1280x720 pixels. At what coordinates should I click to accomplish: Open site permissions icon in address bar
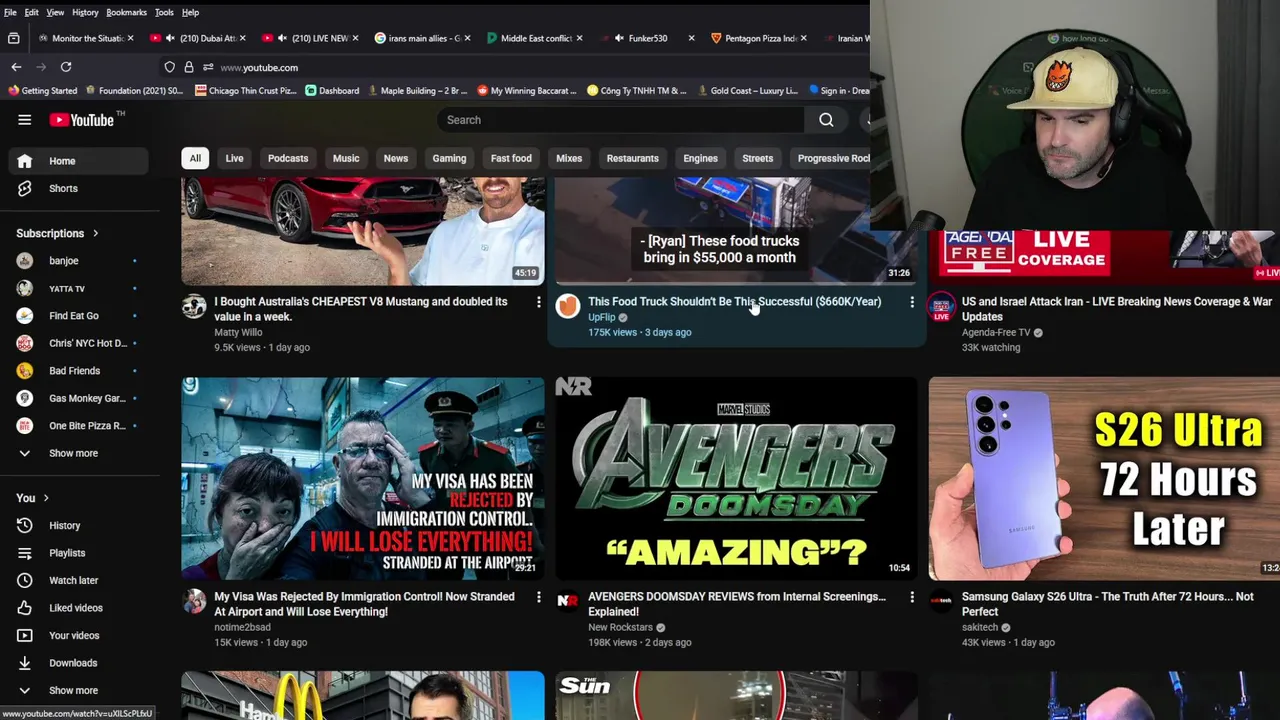[207, 67]
